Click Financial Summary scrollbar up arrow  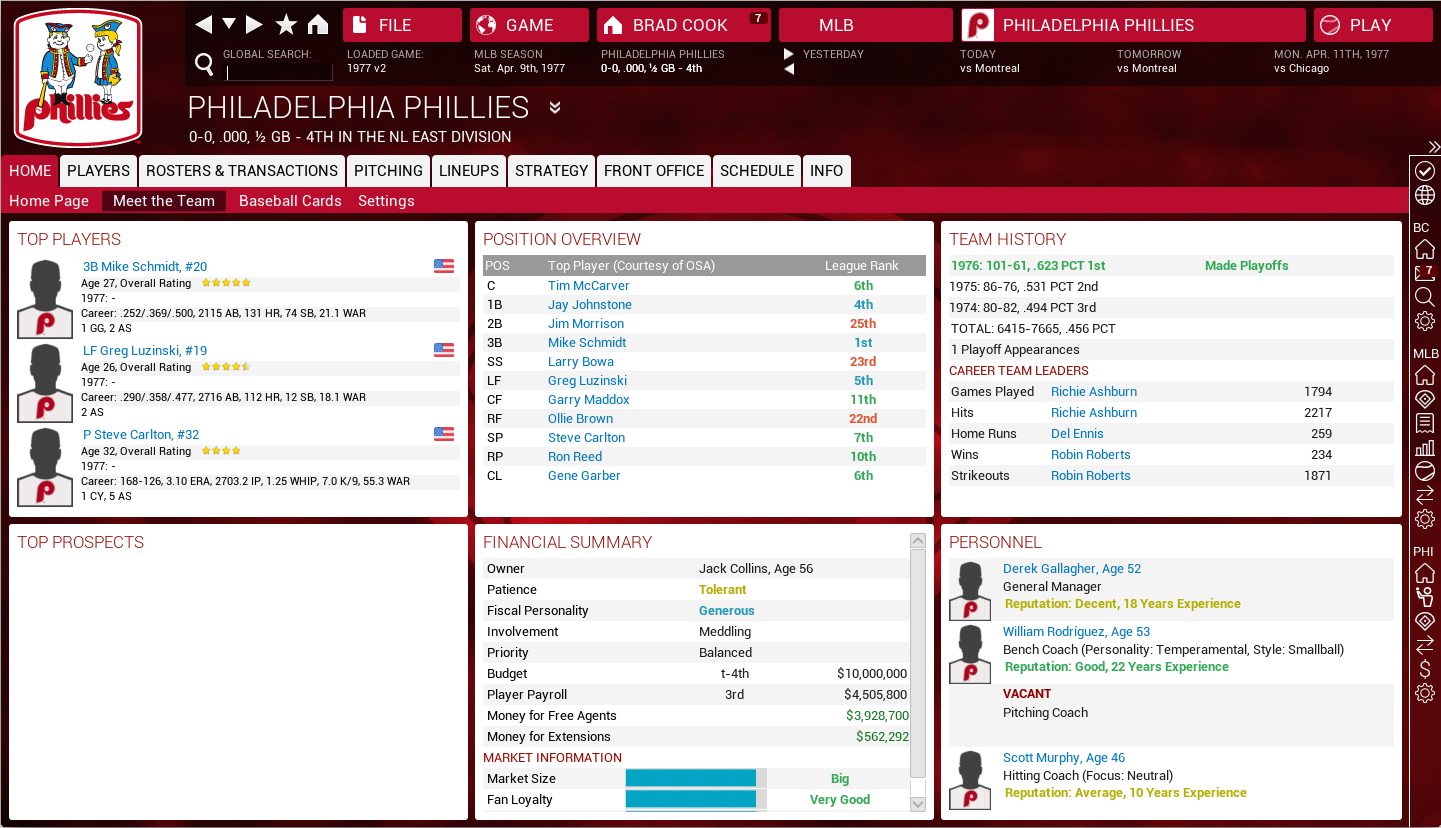pyautogui.click(x=918, y=541)
